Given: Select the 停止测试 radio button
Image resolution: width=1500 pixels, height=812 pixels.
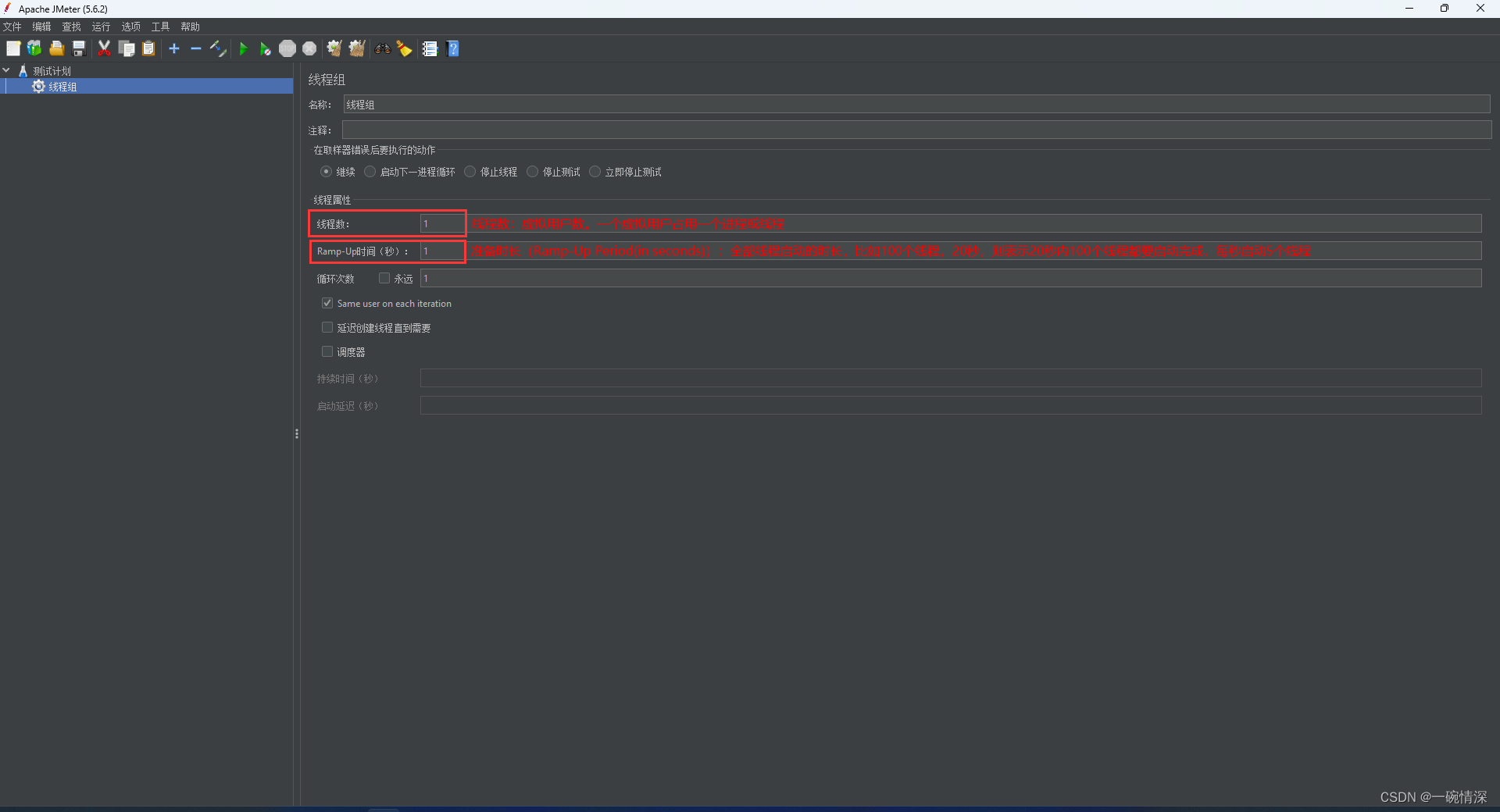Looking at the screenshot, I should [532, 172].
